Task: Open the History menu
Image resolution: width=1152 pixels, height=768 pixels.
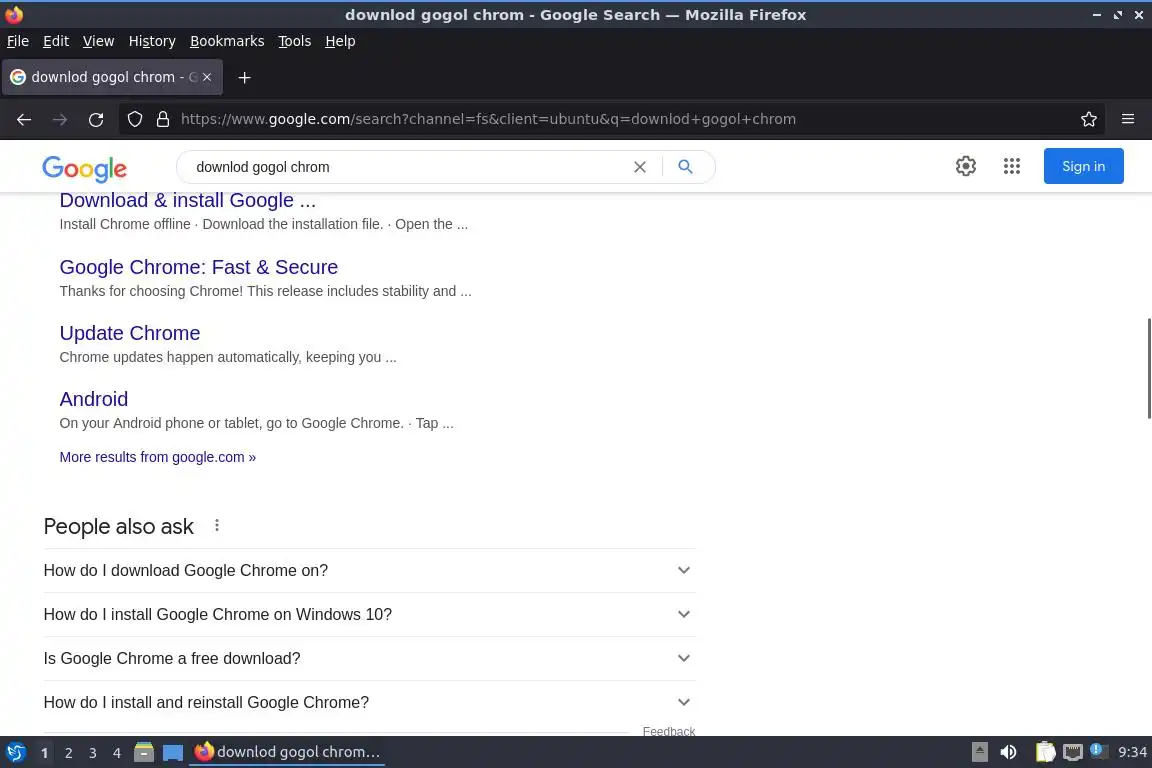Action: (x=152, y=41)
